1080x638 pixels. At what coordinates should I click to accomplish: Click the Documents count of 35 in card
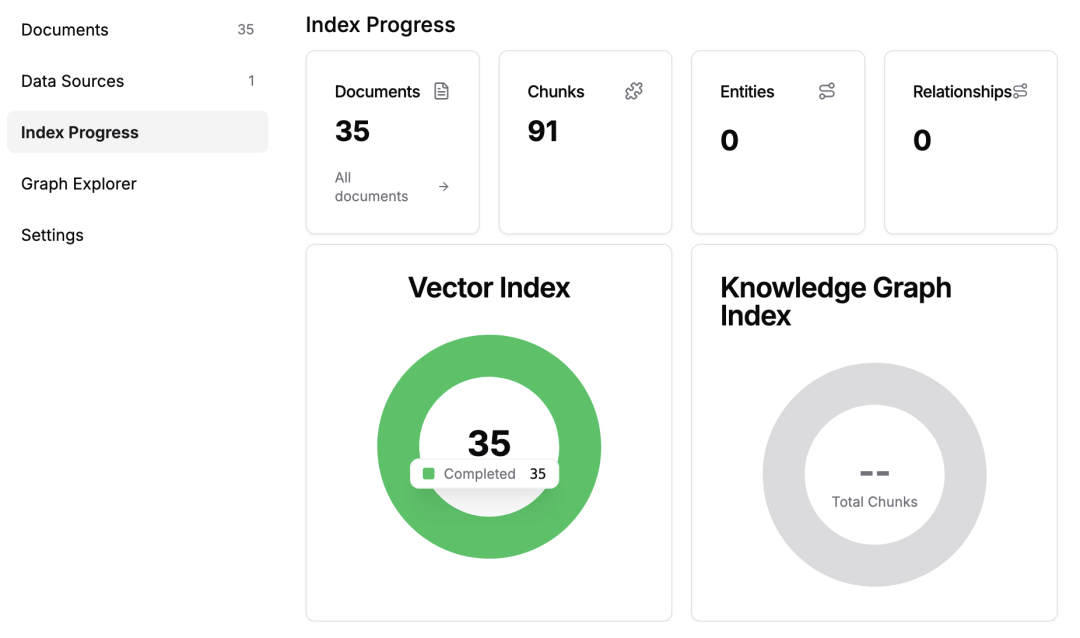tap(352, 131)
